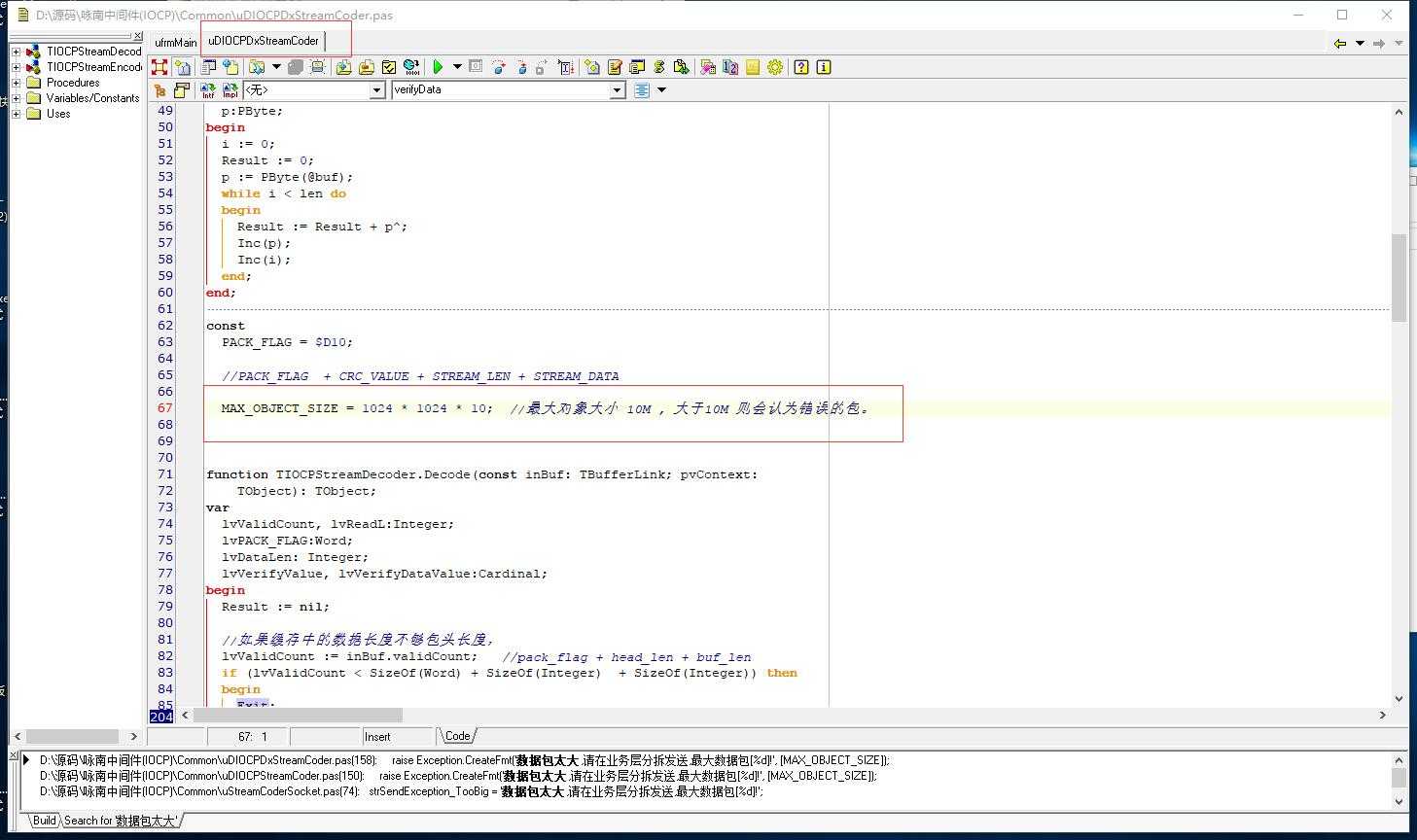The height and width of the screenshot is (840, 1417).
Task: Click inside the verifyData combo box field
Action: (500, 89)
